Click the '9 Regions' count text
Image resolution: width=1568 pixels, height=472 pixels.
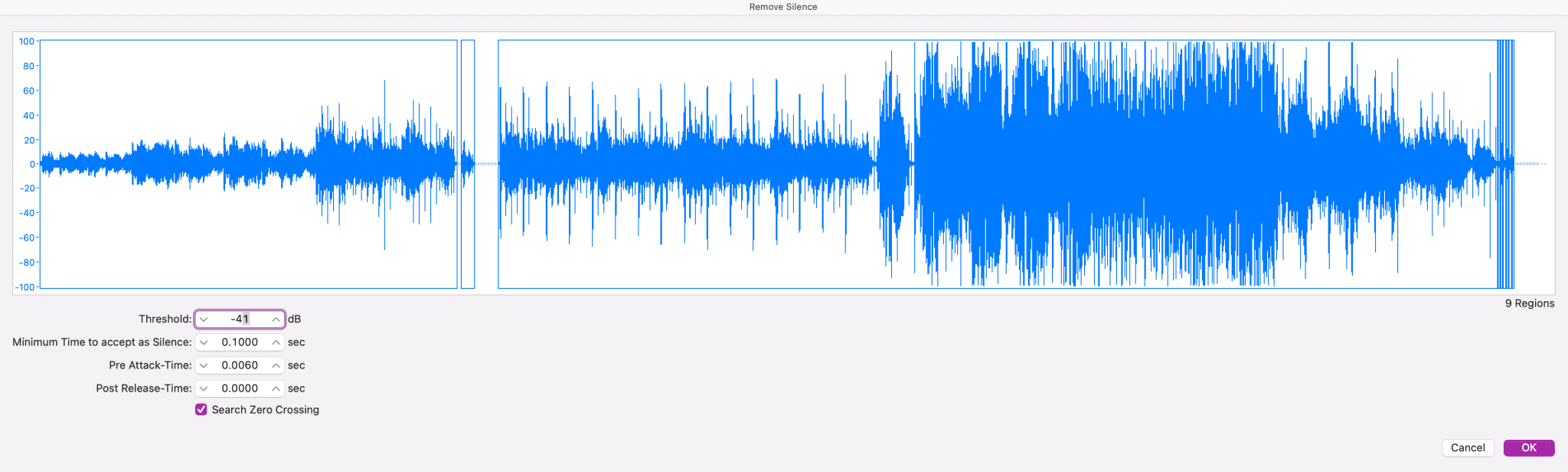tap(1530, 303)
